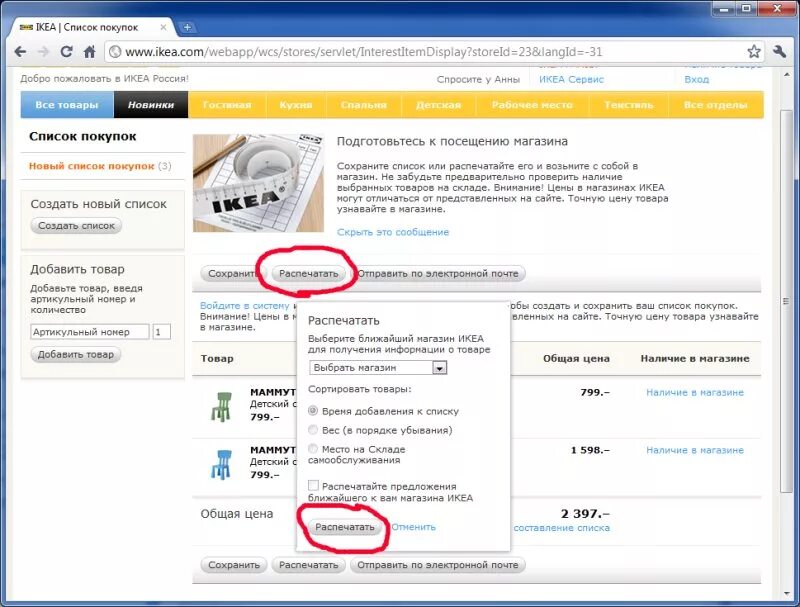Open the ИКЕА Сервис link
The width and height of the screenshot is (800, 607).
click(571, 79)
